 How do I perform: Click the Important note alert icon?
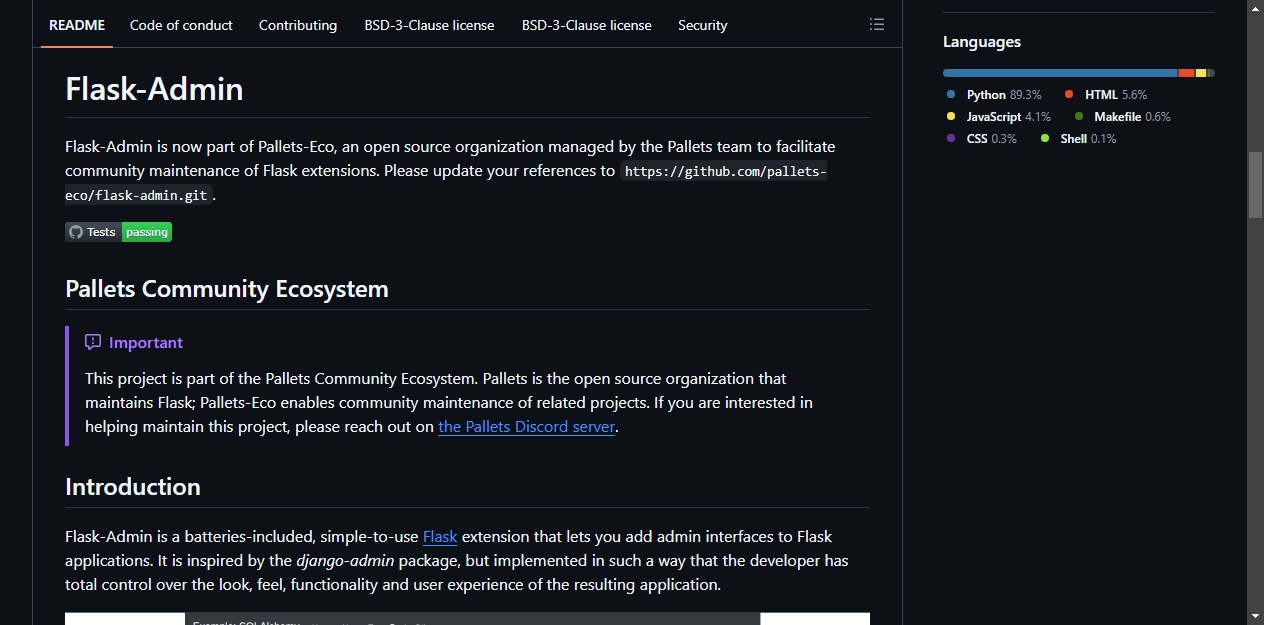[x=93, y=342]
